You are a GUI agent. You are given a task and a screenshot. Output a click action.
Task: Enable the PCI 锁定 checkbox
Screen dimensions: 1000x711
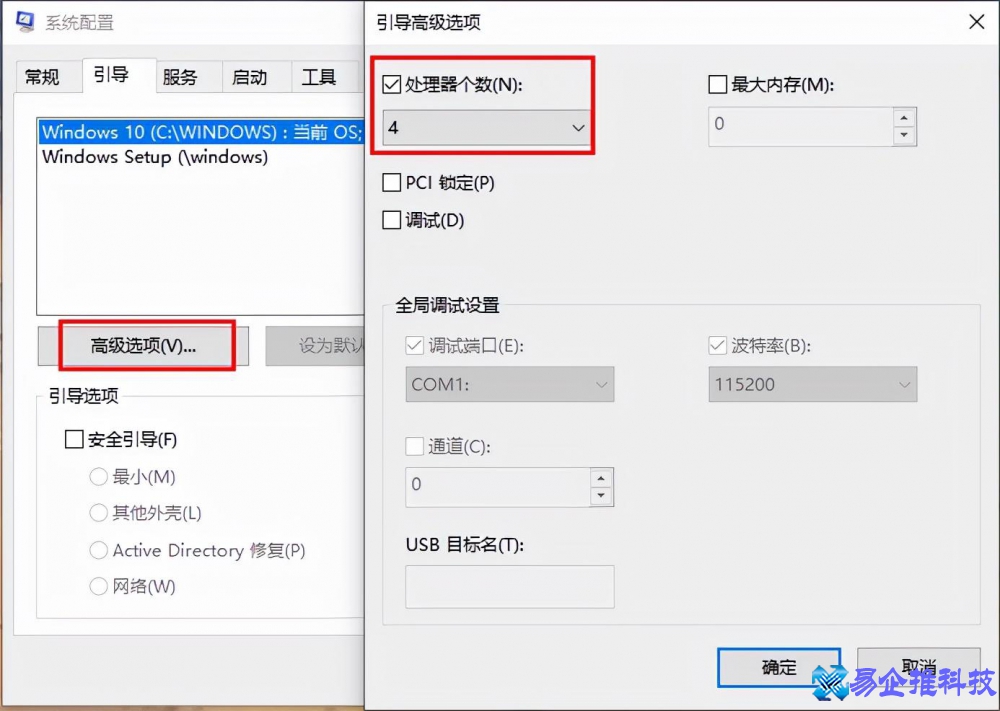390,183
